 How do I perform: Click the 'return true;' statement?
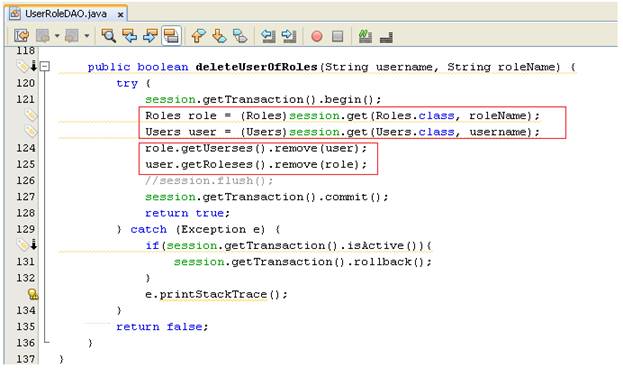coord(187,213)
